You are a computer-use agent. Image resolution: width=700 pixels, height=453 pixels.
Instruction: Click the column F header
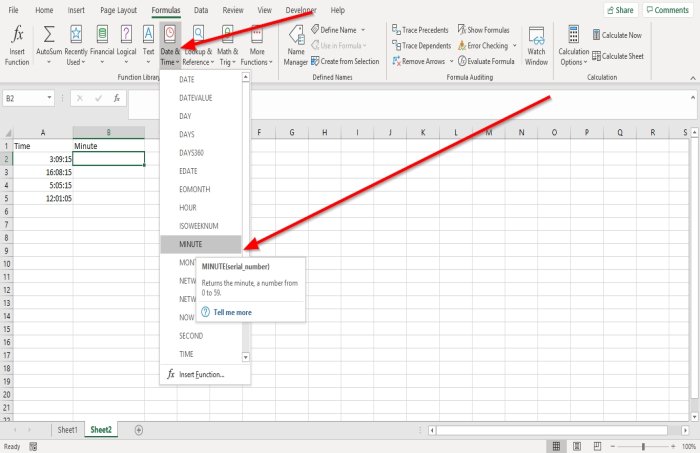click(259, 132)
